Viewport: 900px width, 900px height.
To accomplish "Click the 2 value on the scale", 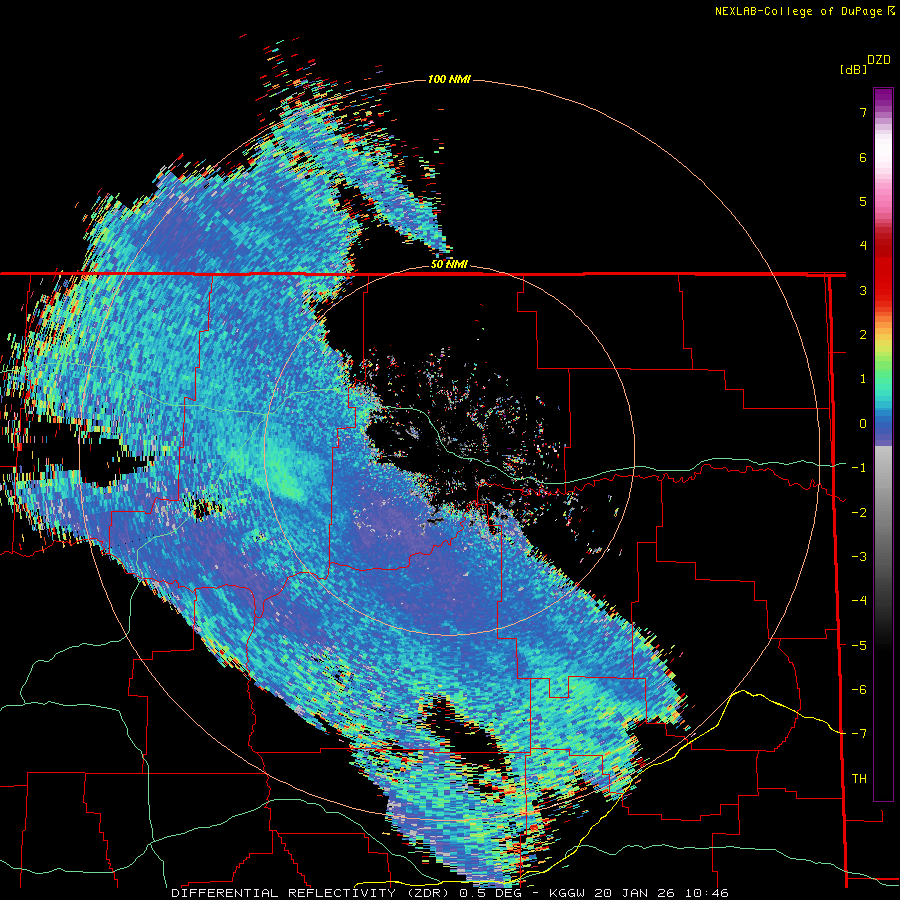I will coord(863,335).
